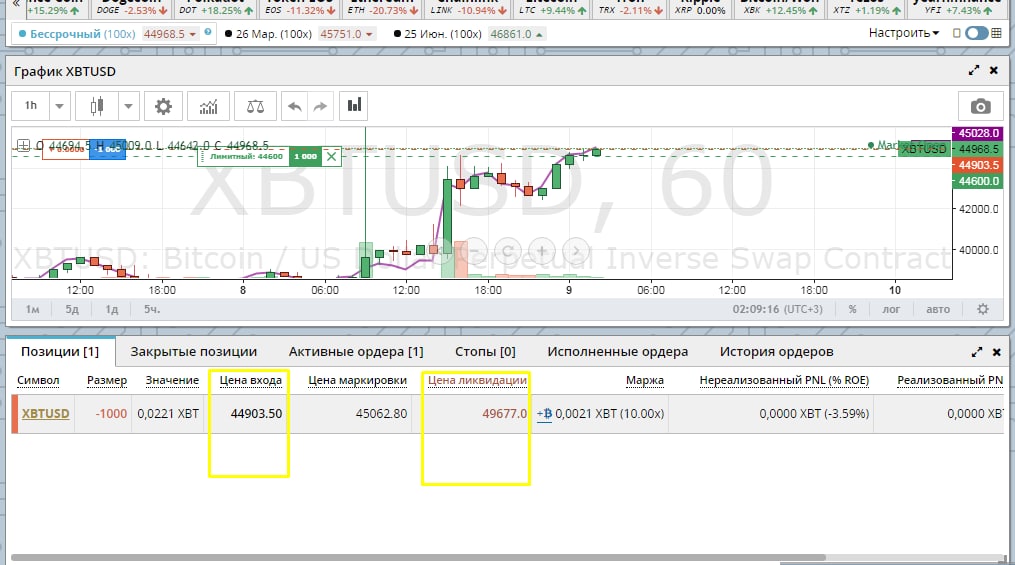Viewport: 1015px width, 565px height.
Task: Cancel the limit order 44600 with X
Action: coord(331,156)
